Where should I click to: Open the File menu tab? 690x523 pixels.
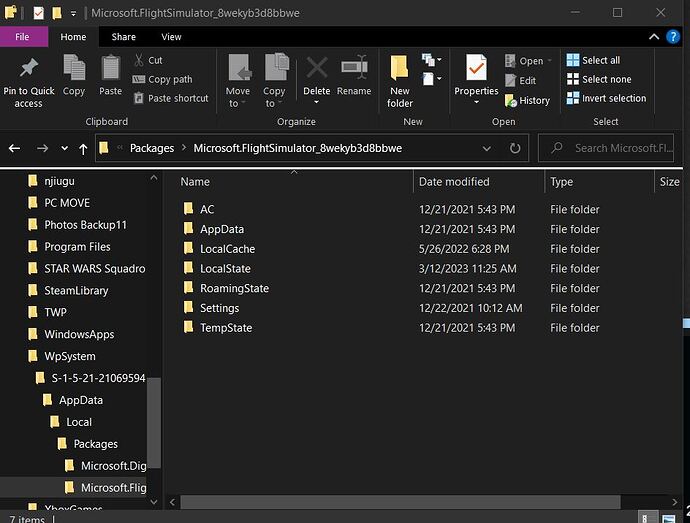click(22, 37)
